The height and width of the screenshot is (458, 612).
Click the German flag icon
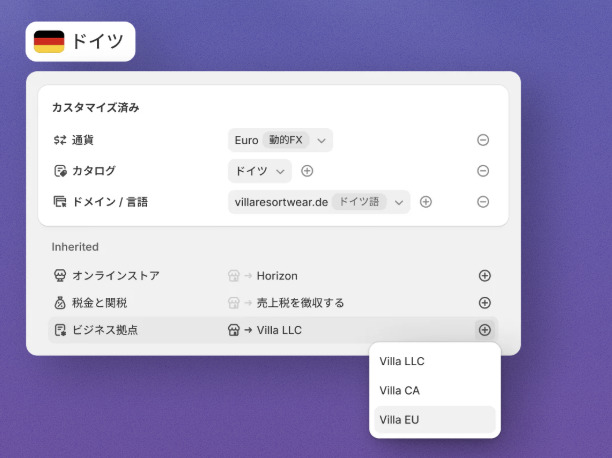tap(49, 41)
